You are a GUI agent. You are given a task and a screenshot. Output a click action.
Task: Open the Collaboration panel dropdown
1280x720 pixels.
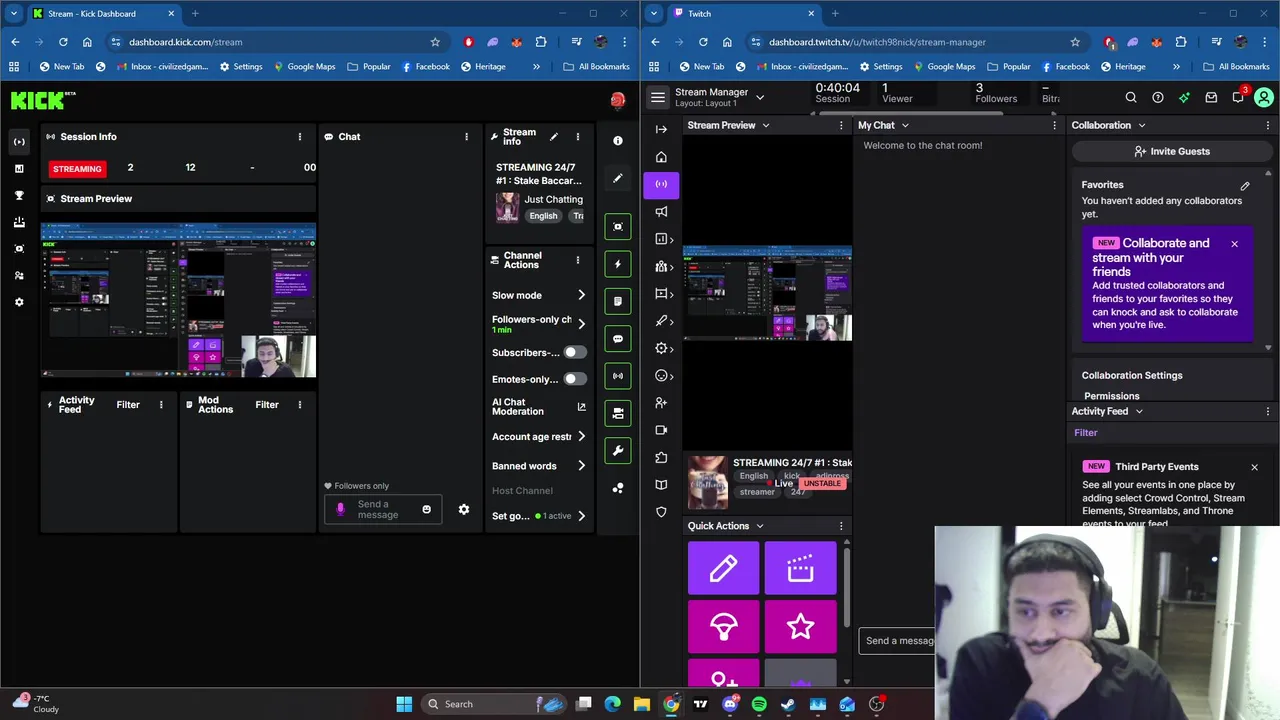pyautogui.click(x=1141, y=126)
